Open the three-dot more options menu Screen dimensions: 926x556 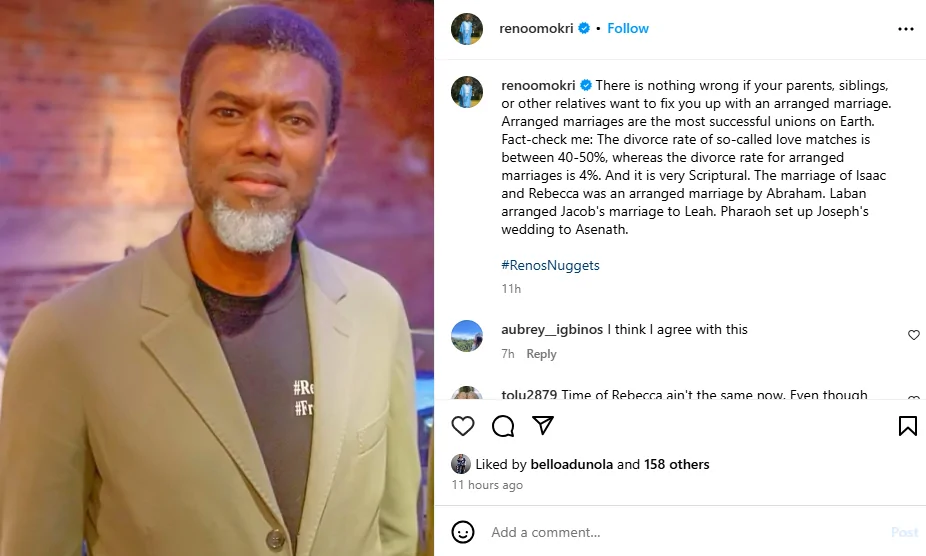[x=905, y=29]
